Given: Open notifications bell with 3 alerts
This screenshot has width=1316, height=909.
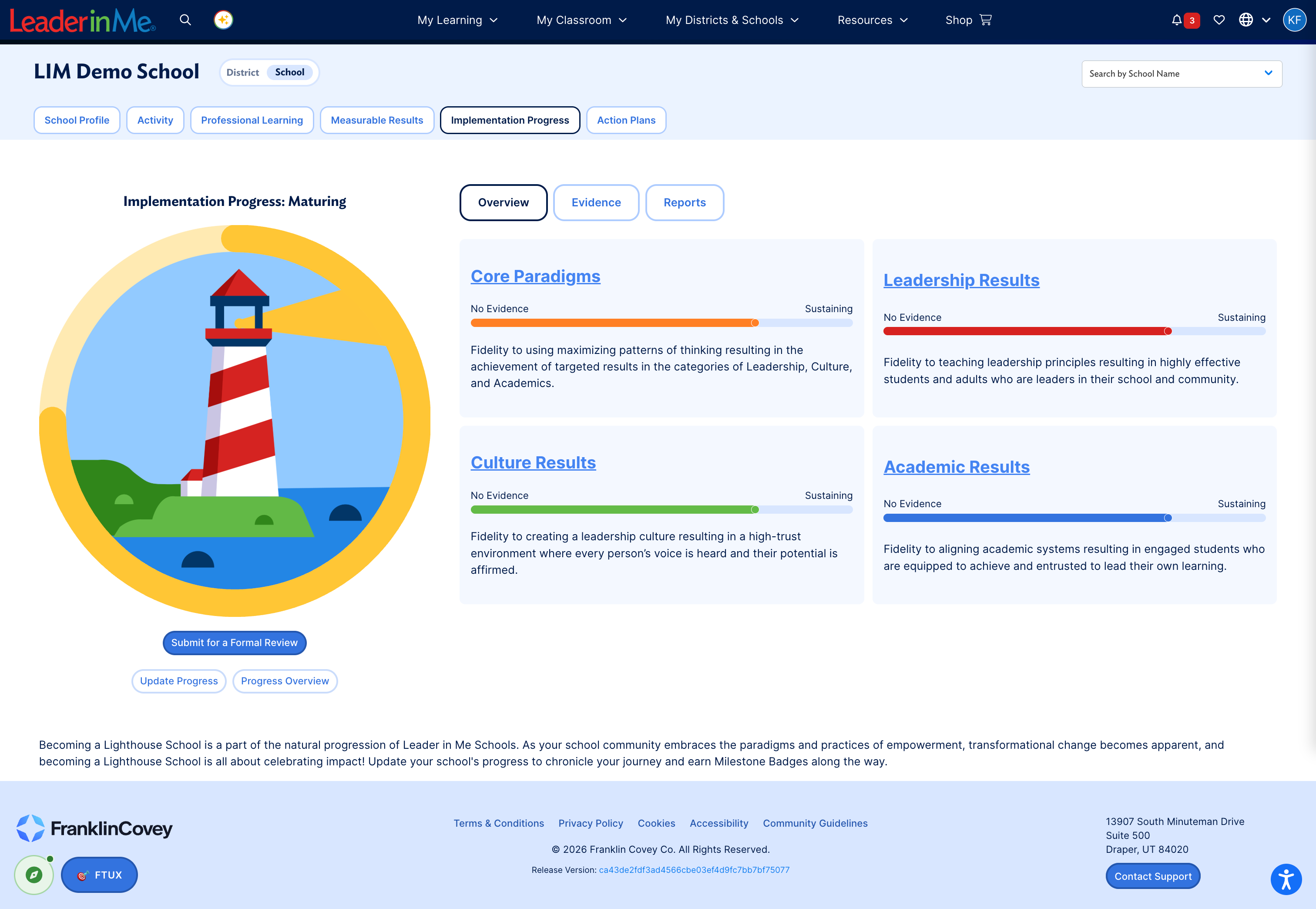Looking at the screenshot, I should pyautogui.click(x=1185, y=20).
